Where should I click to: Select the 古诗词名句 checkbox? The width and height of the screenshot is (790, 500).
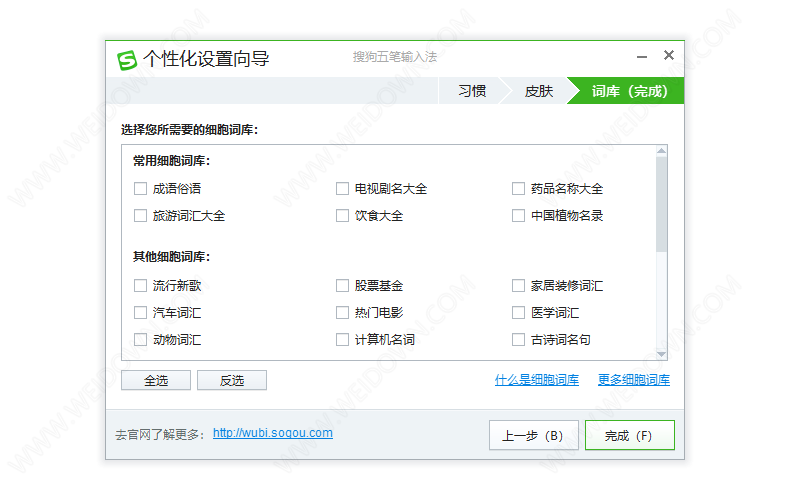[x=518, y=340]
